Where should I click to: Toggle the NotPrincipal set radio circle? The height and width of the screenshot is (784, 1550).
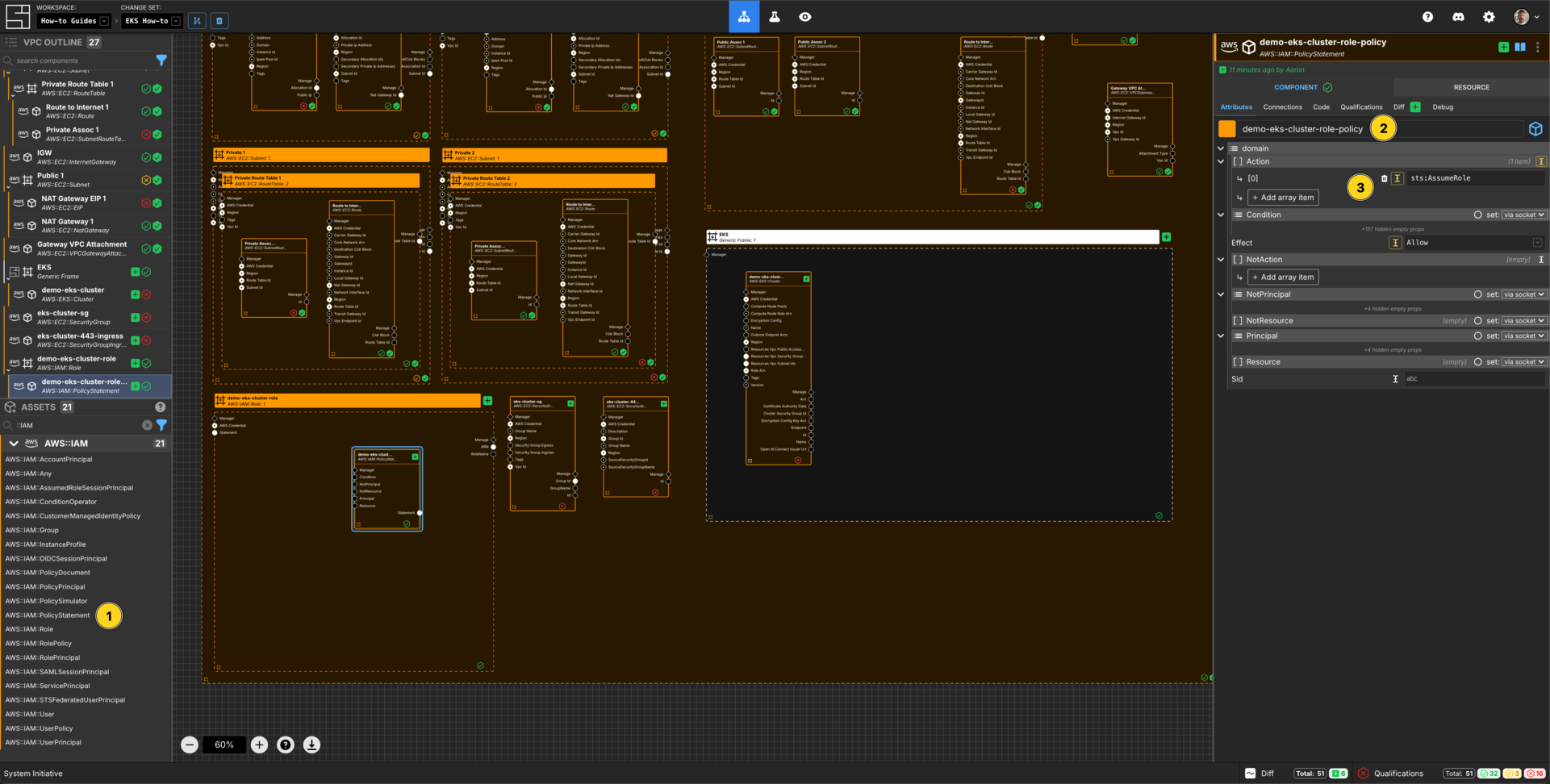pos(1477,294)
